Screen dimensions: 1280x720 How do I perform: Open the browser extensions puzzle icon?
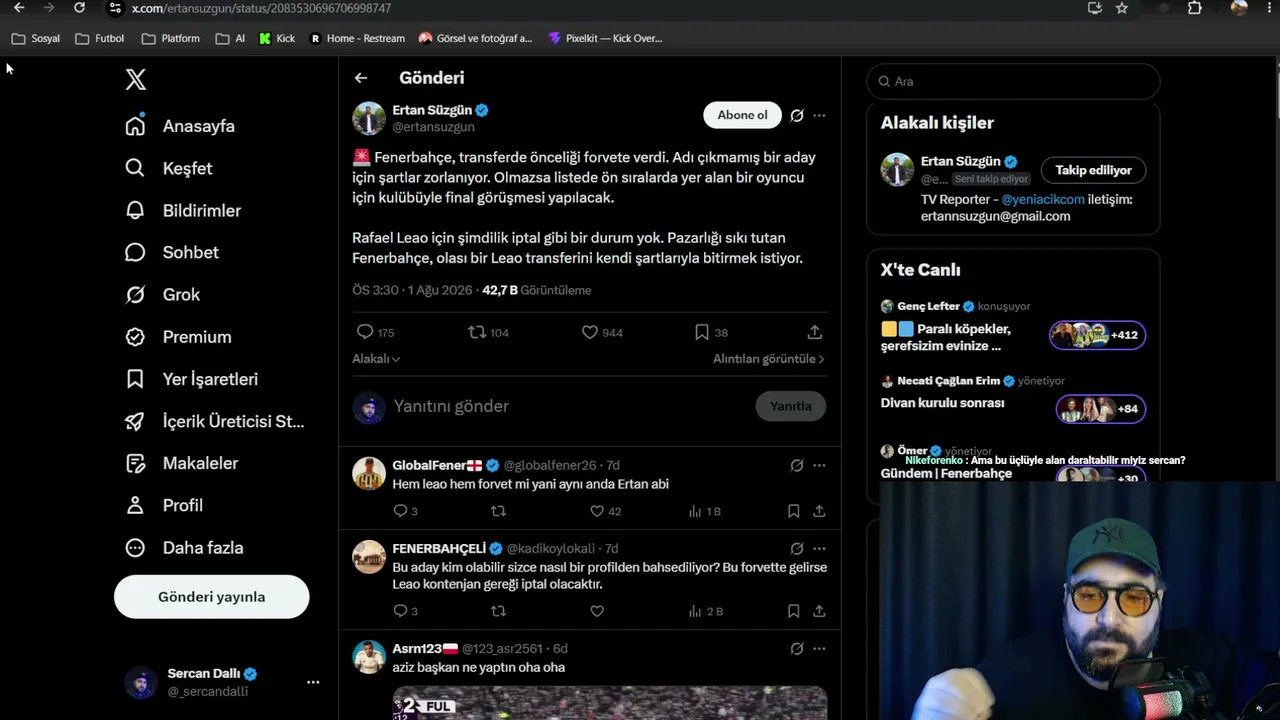[1194, 8]
